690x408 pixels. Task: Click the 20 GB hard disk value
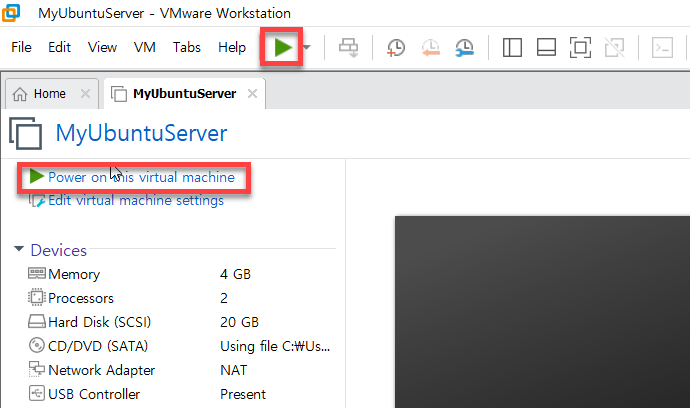[239, 322]
